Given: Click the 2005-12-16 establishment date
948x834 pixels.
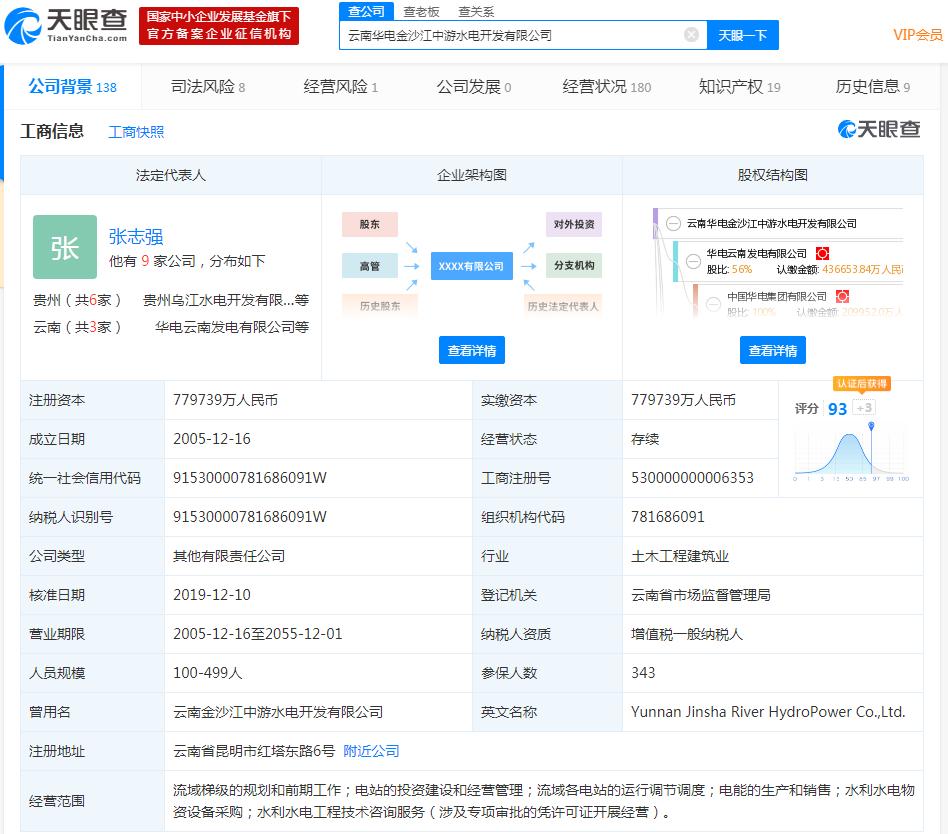Looking at the screenshot, I should tap(212, 438).
